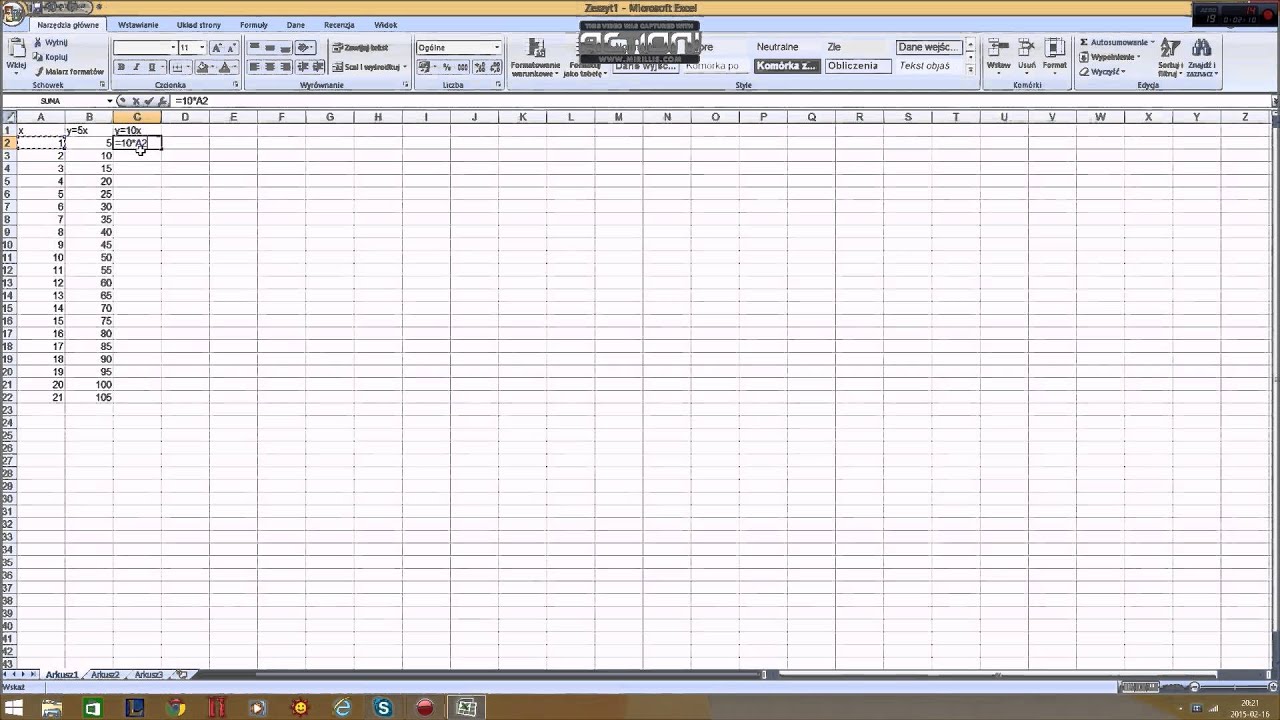Switch to the Układ strony tab

[x=199, y=25]
